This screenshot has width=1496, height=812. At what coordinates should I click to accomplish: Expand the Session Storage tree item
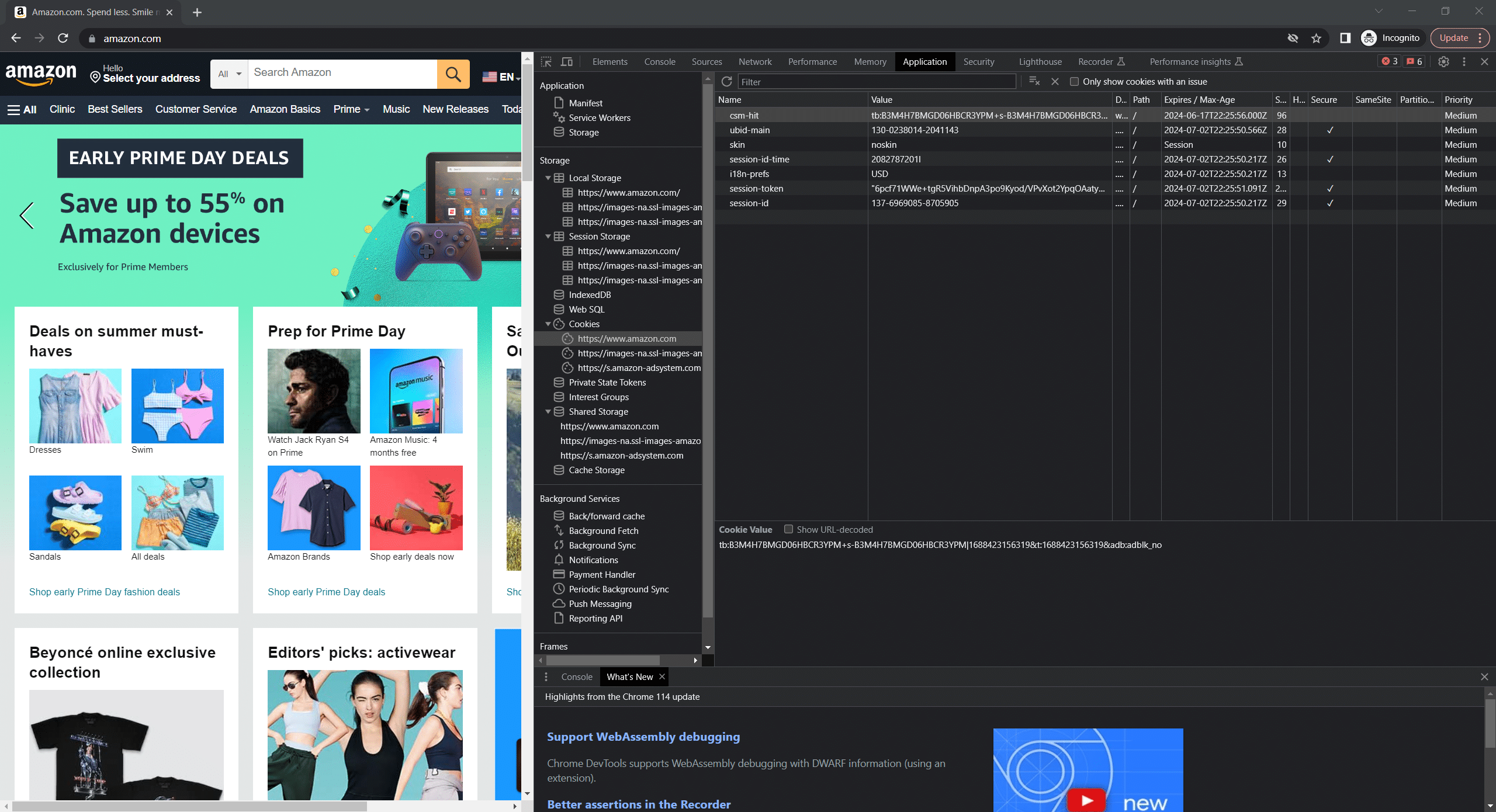[548, 236]
